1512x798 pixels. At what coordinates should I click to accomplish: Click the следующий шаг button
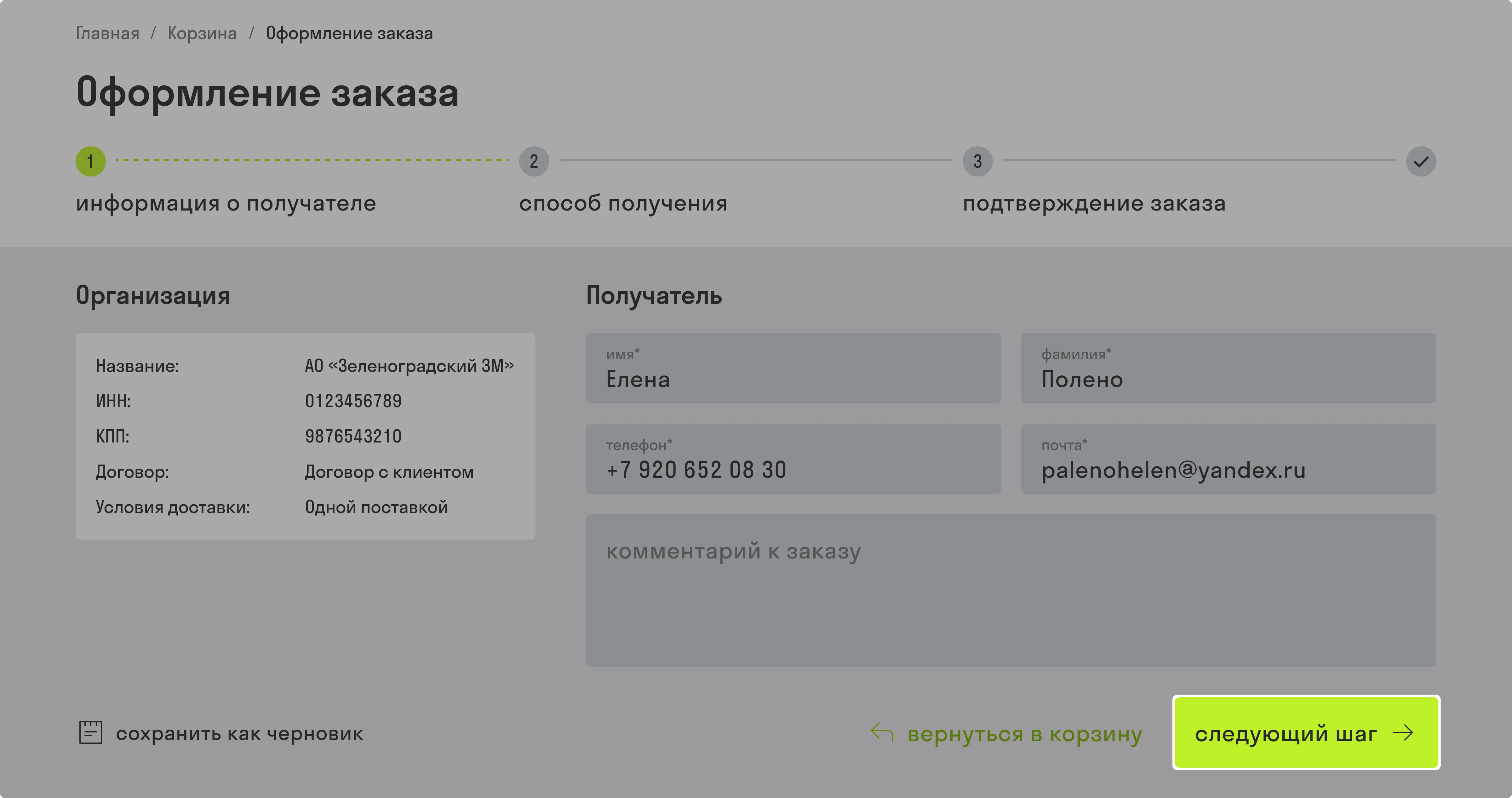(1306, 732)
